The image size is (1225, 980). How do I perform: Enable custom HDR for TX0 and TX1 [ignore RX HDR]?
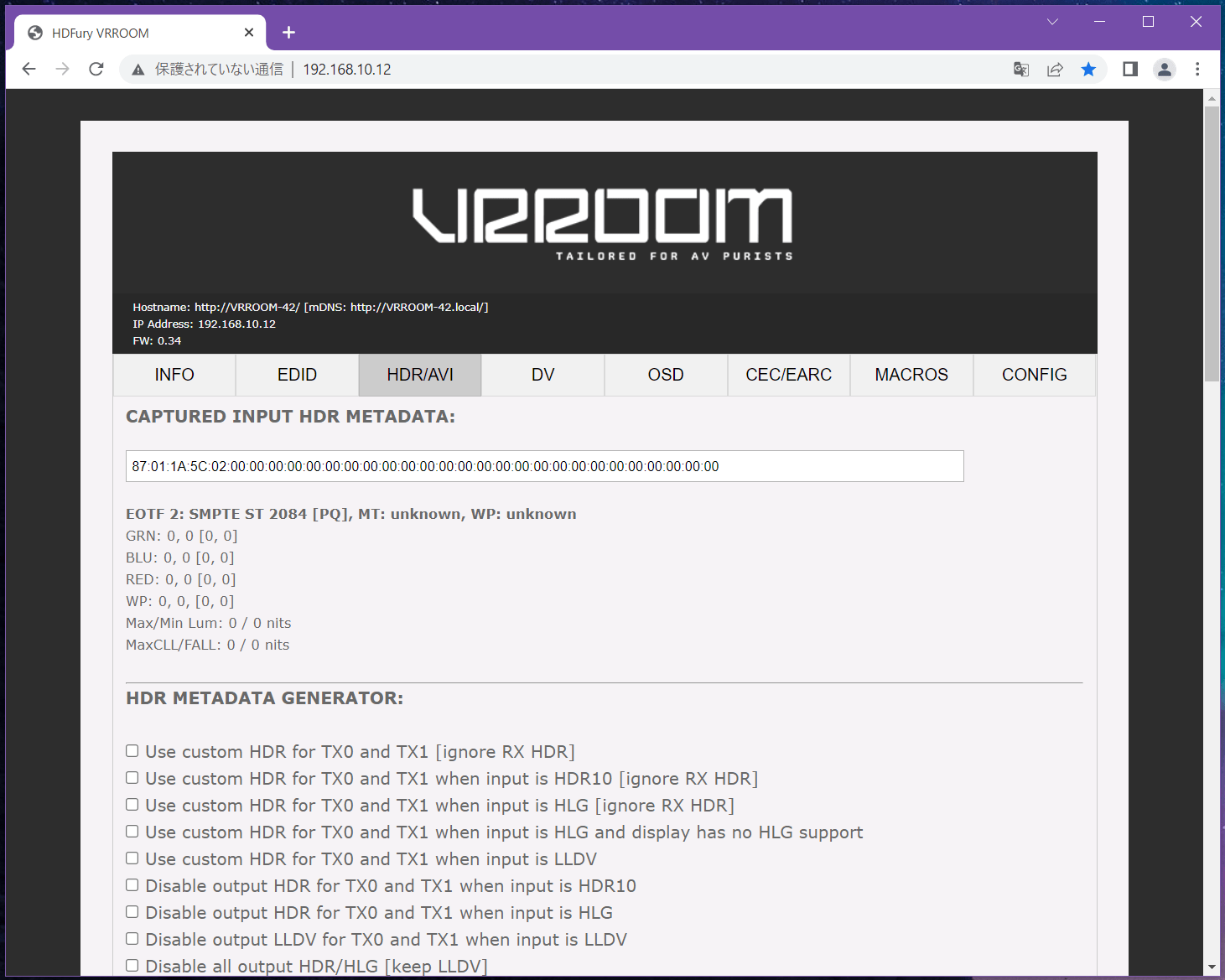[132, 751]
